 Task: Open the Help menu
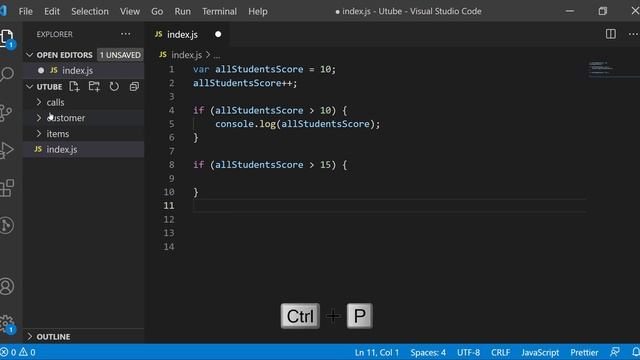[258, 11]
